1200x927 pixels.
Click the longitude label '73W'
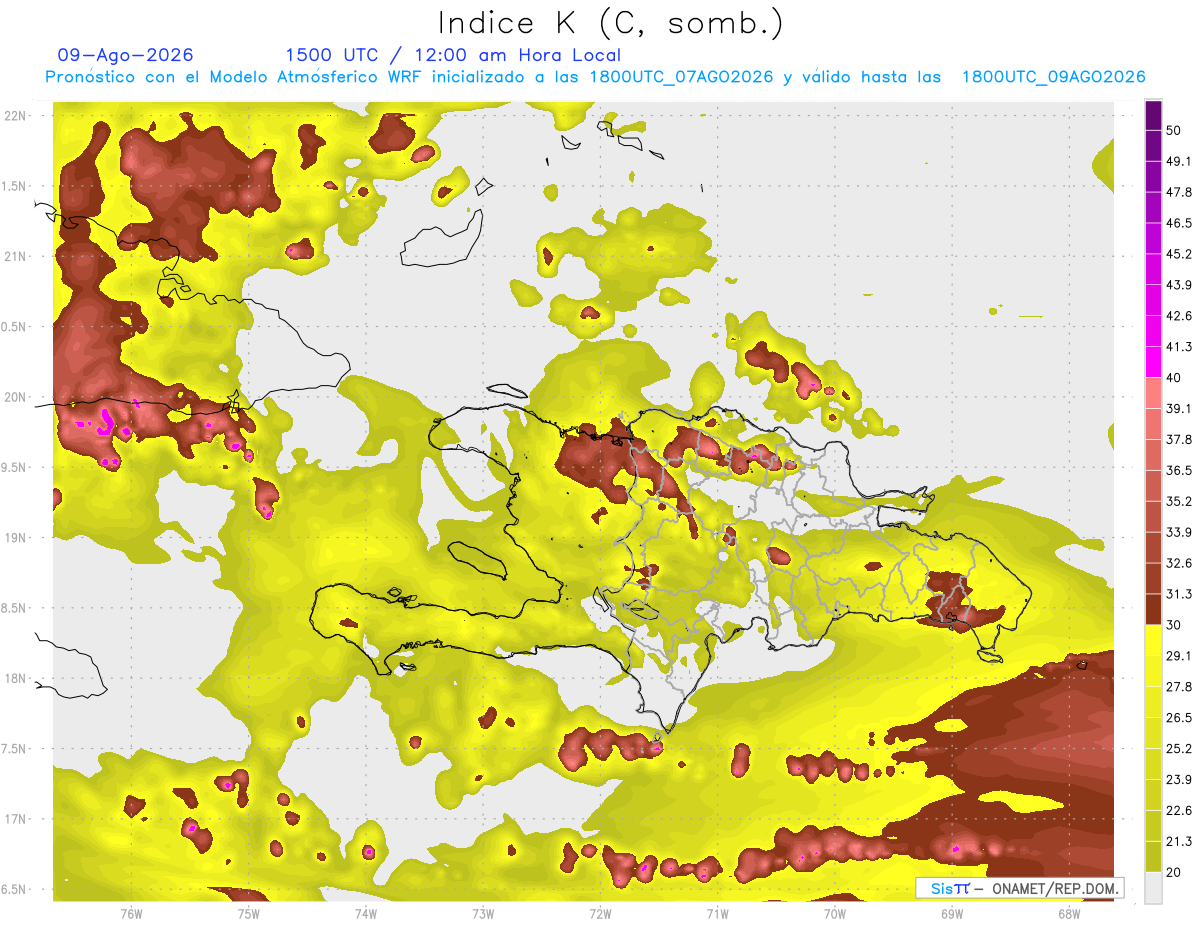(x=483, y=913)
